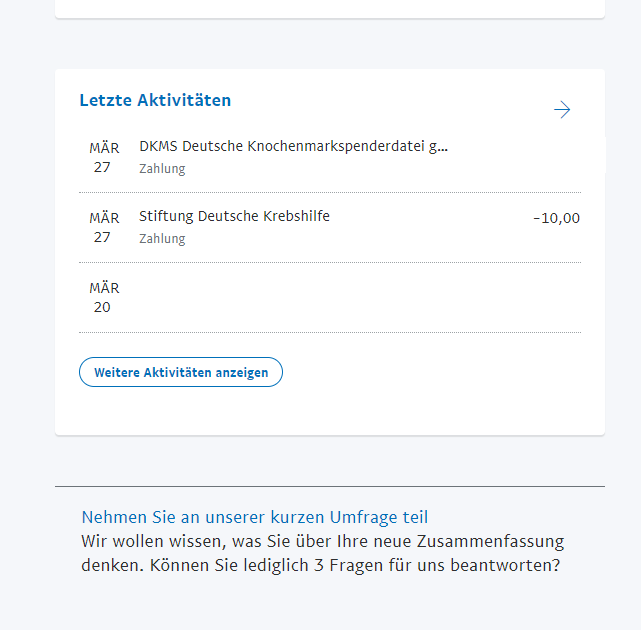Click the Zahlung label under DKMS

pyautogui.click(x=162, y=168)
